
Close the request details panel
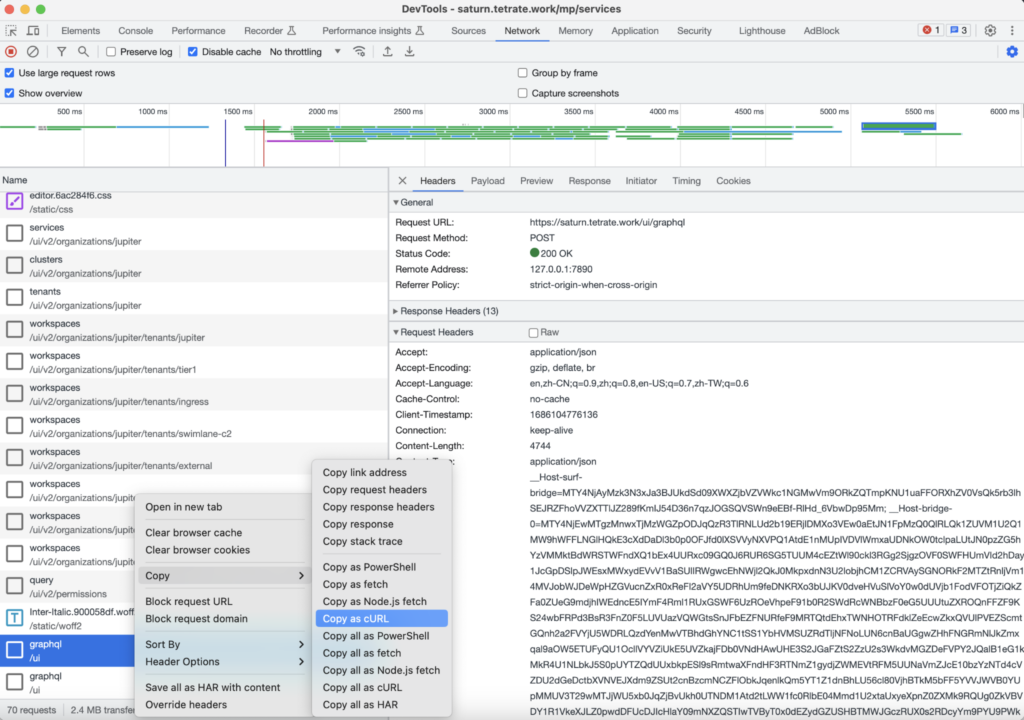(x=402, y=181)
